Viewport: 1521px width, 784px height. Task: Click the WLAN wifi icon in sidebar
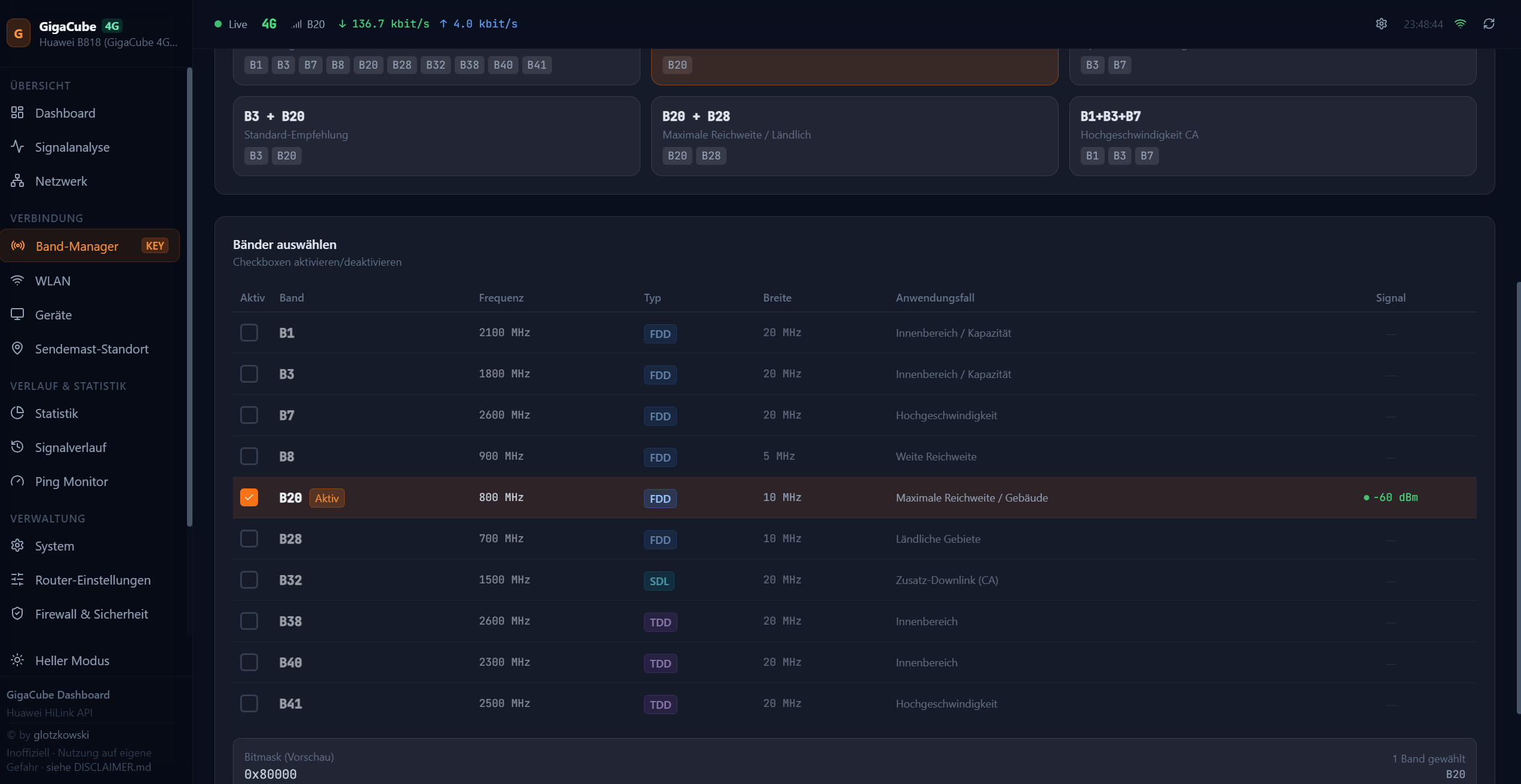[17, 280]
